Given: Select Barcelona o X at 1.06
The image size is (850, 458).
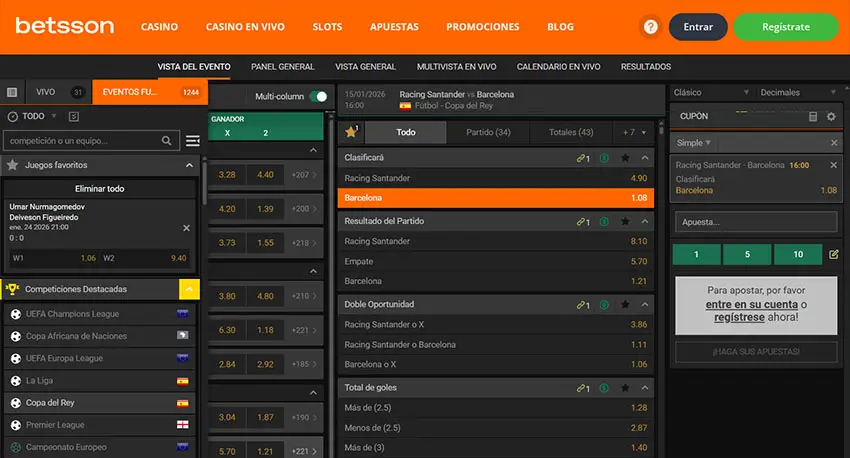Looking at the screenshot, I should coord(495,364).
